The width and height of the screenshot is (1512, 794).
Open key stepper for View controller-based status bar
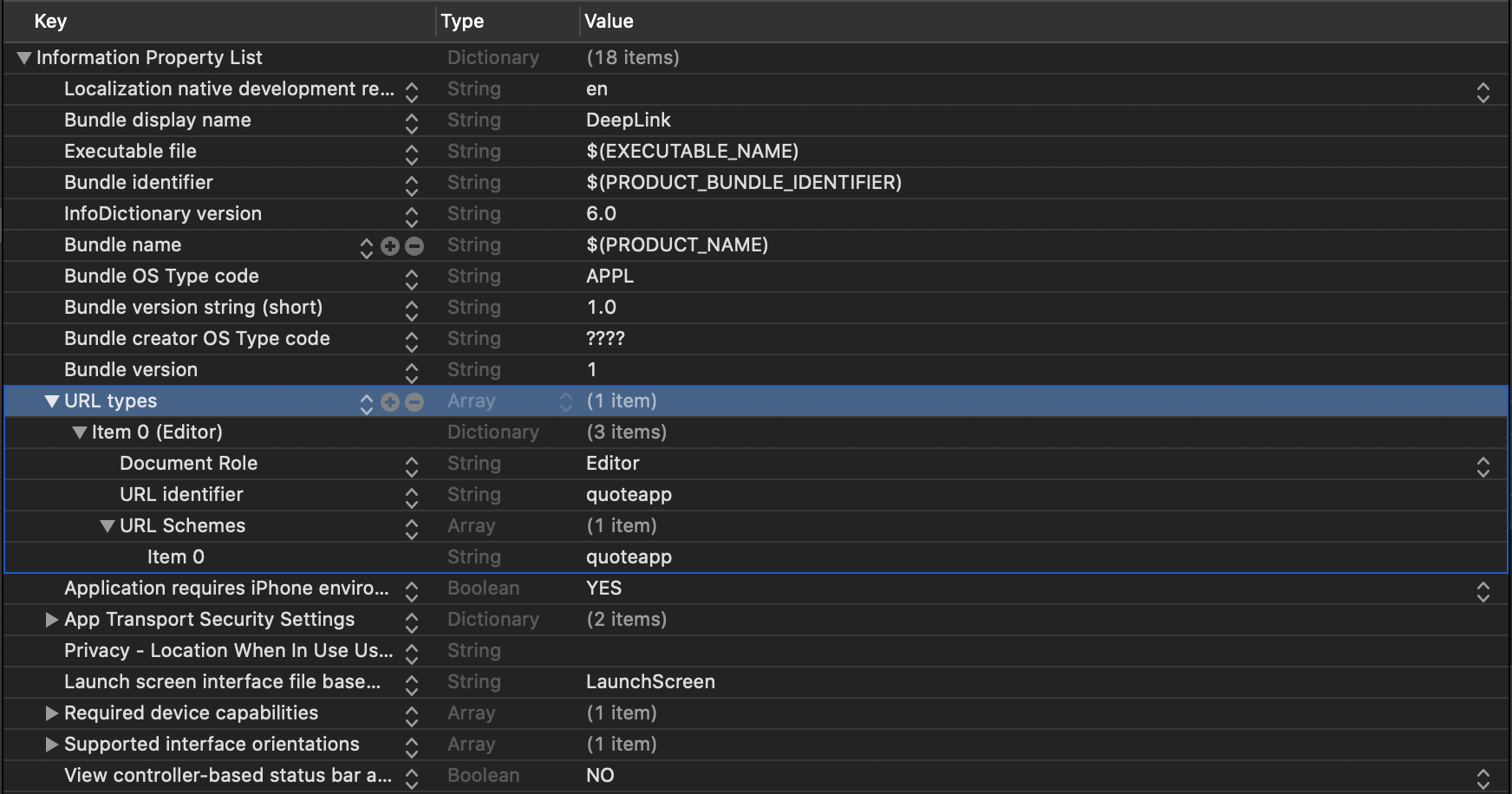coord(412,778)
